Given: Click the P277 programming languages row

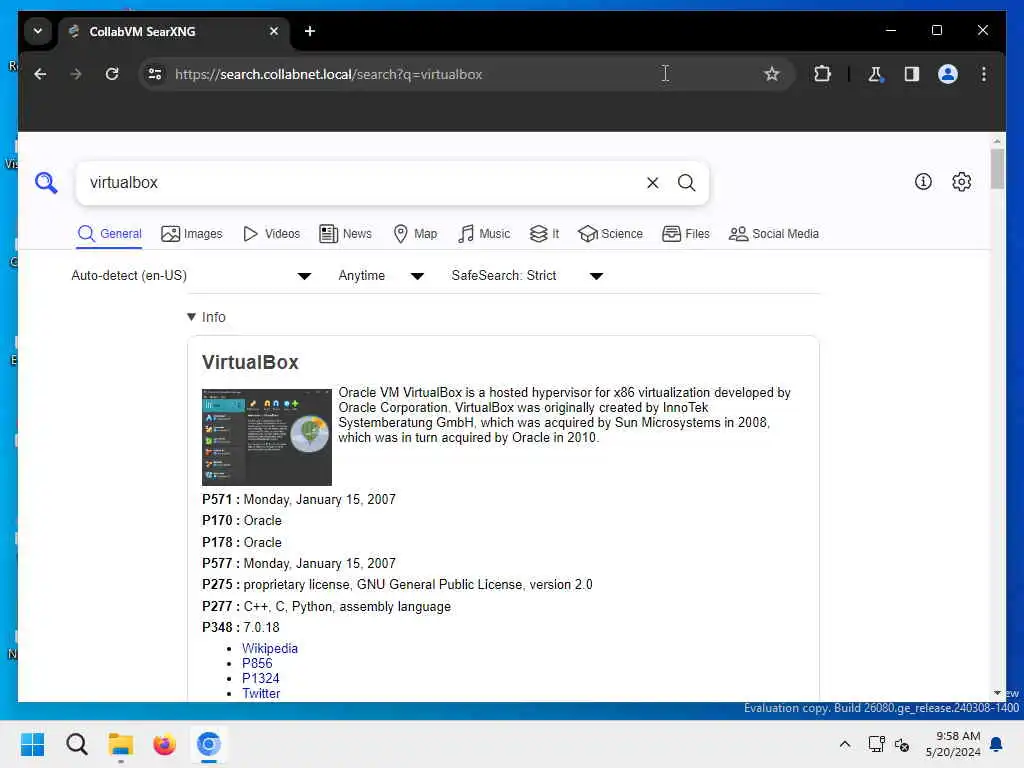Looking at the screenshot, I should (327, 607).
